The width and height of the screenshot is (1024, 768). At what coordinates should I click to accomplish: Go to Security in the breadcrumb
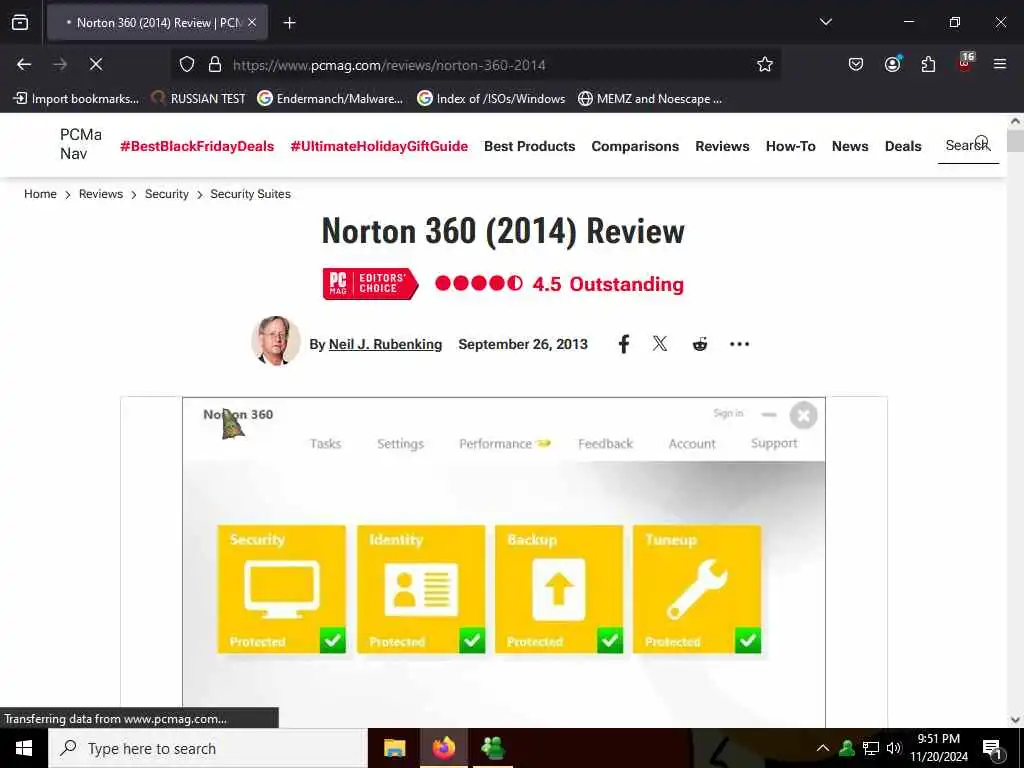[x=167, y=194]
